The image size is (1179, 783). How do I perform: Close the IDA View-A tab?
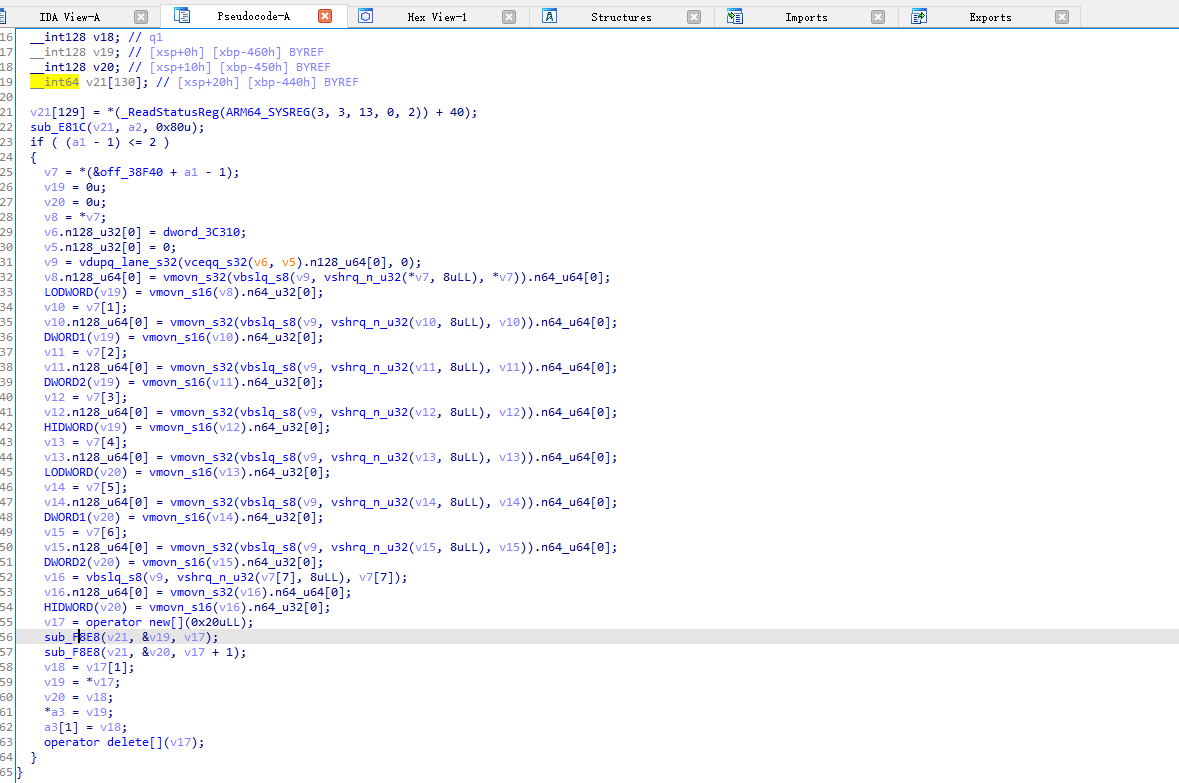pos(141,17)
